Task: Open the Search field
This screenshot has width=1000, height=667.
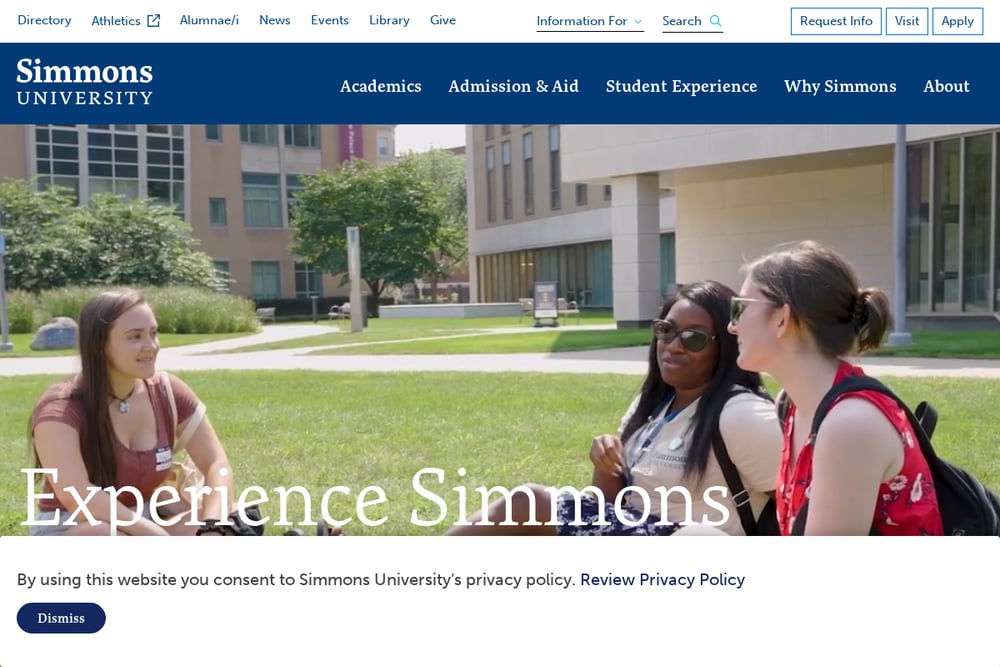Action: click(692, 21)
